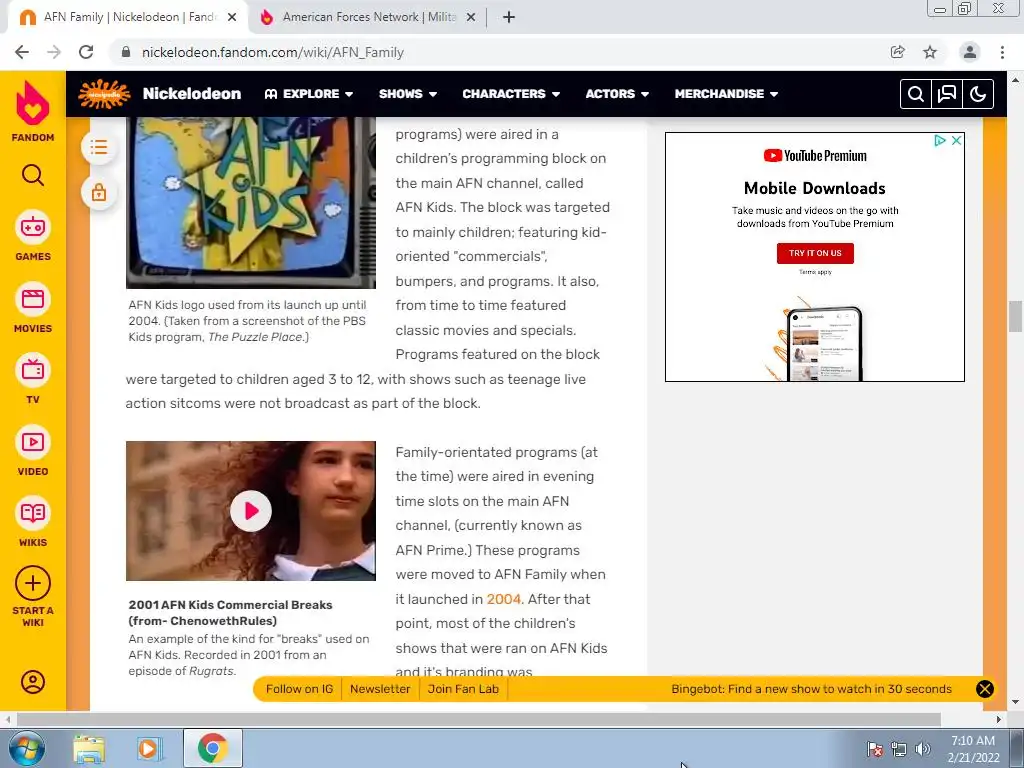Click TRY IT ON US ad button
This screenshot has width=1024, height=768.
pos(815,253)
